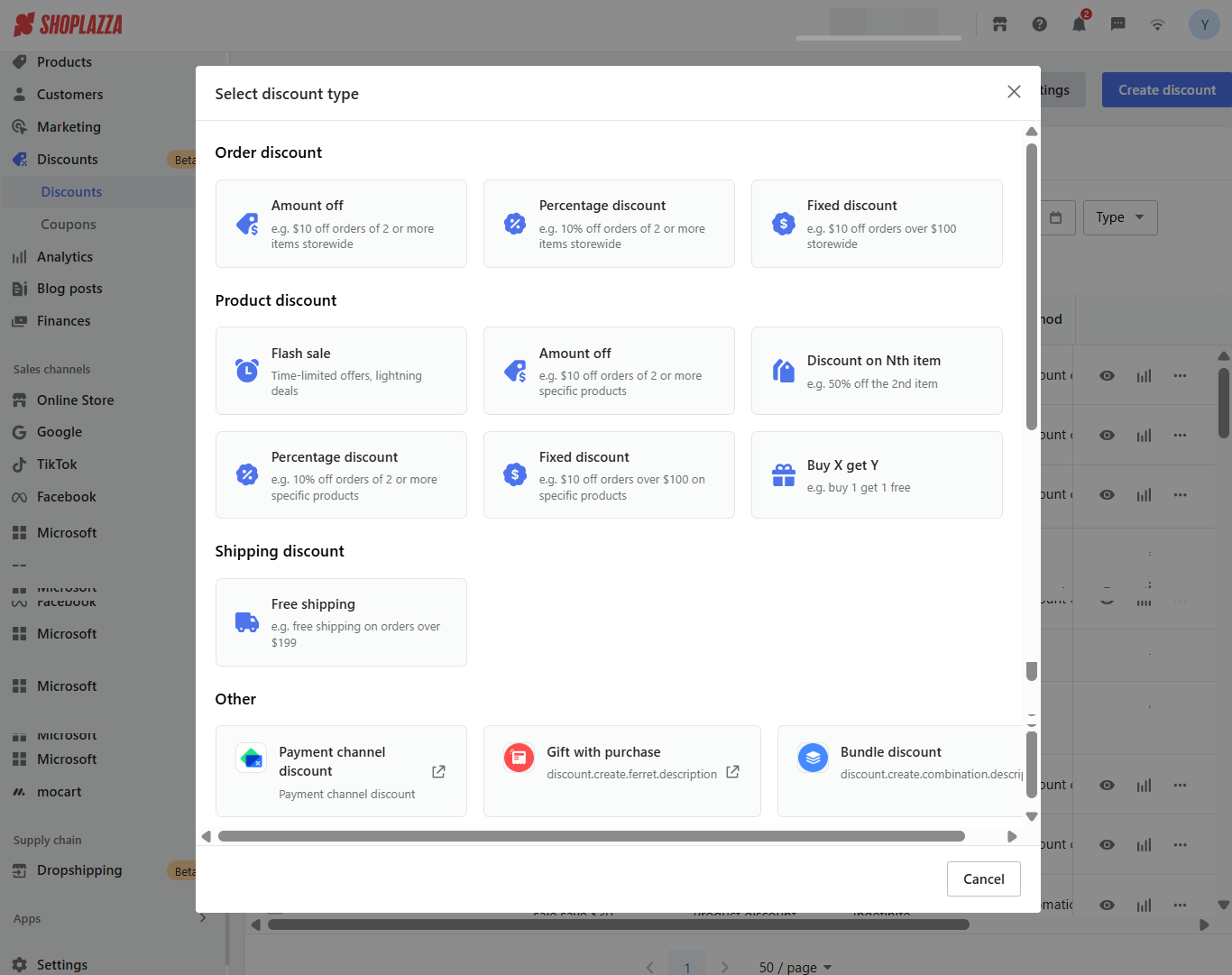The height and width of the screenshot is (975, 1232).
Task: Open the Type filter dropdown
Action: [1119, 217]
